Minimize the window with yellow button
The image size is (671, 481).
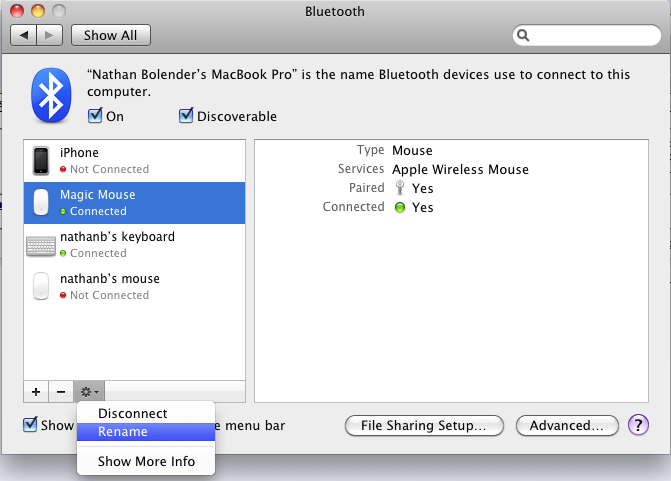(38, 11)
